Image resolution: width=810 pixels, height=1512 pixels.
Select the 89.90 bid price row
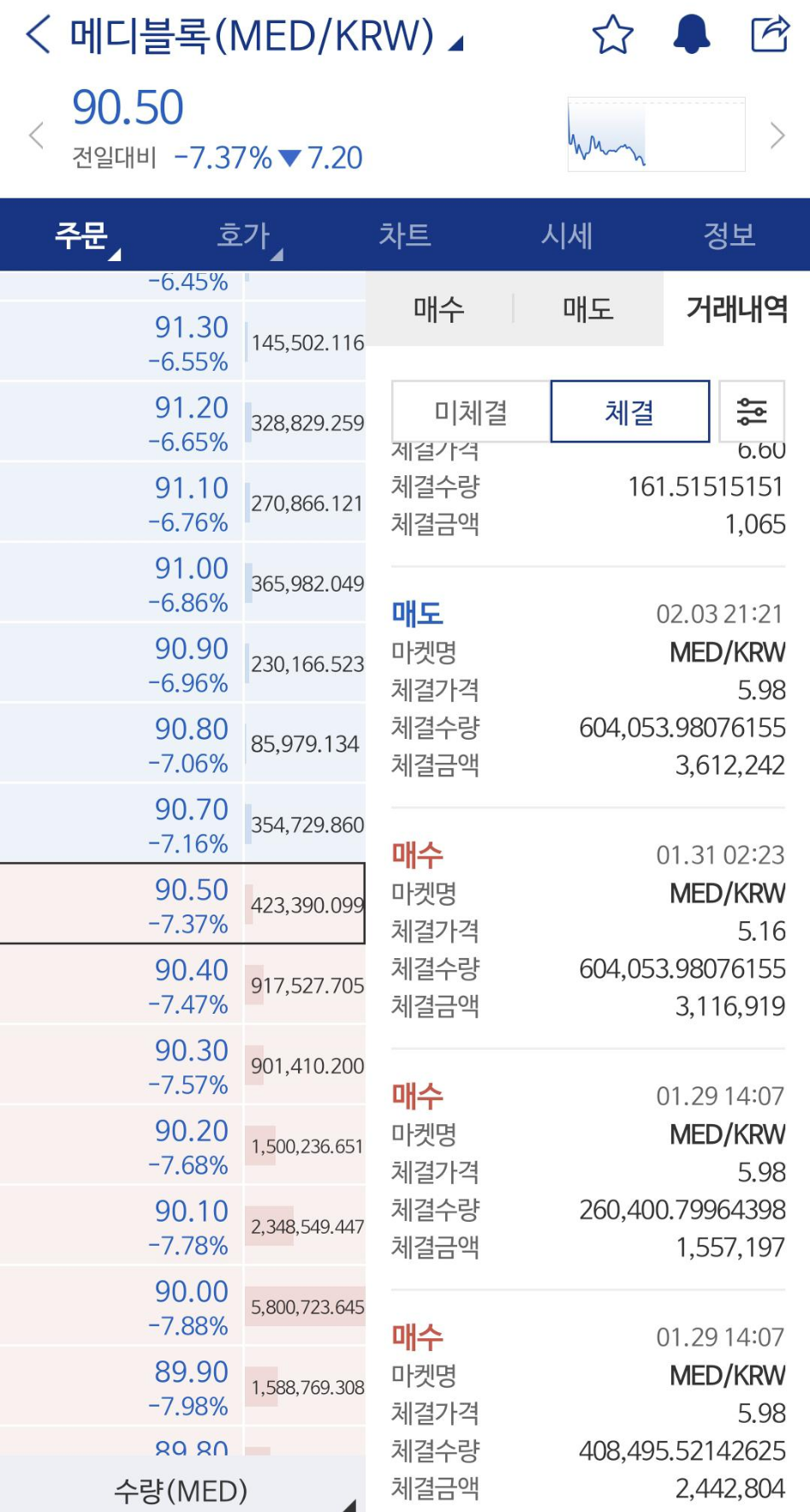182,1388
